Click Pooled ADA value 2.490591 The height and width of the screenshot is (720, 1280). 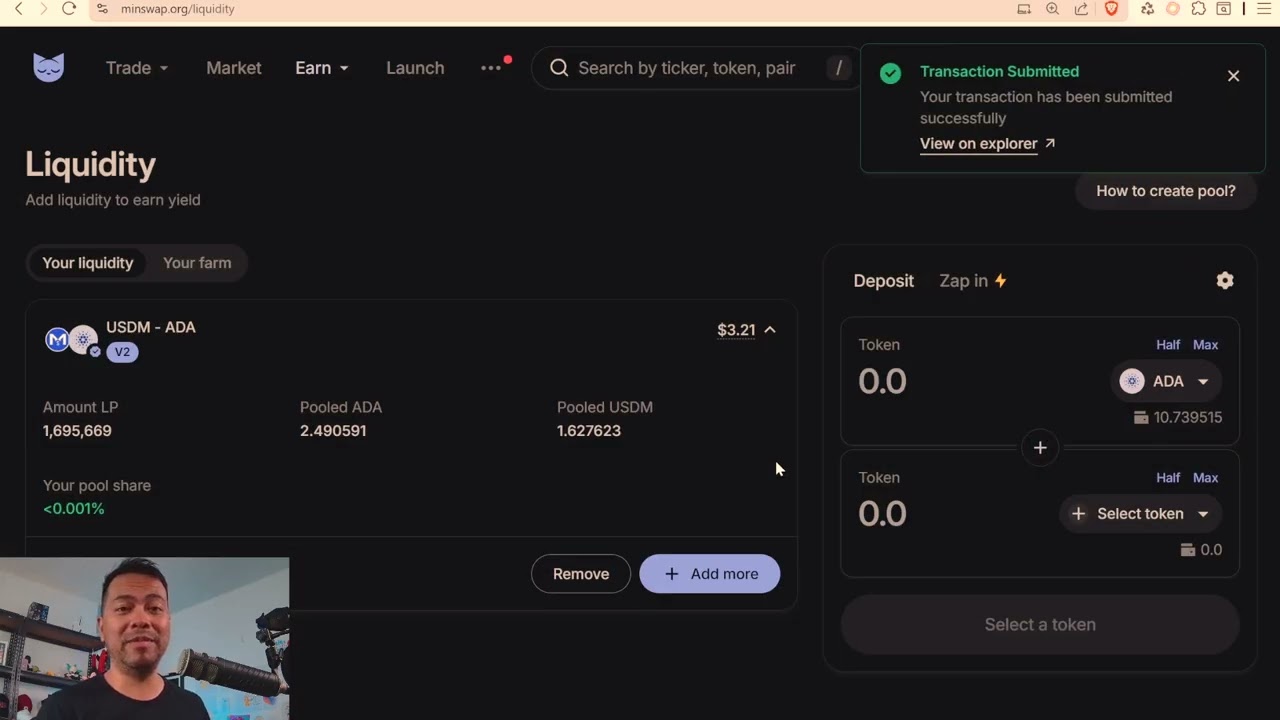pos(333,431)
